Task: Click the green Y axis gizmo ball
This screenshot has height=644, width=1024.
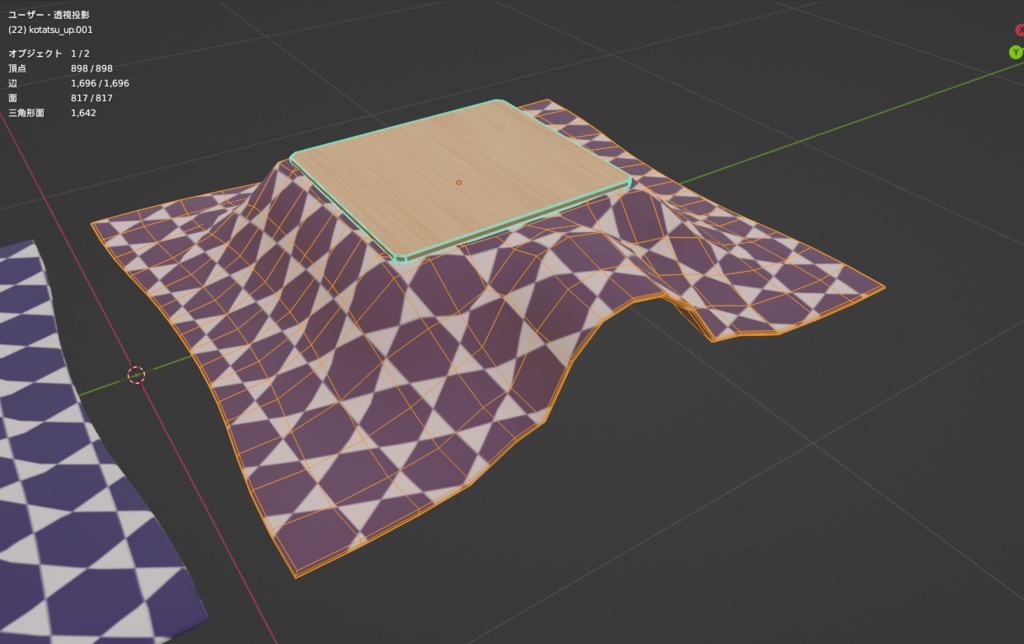Action: (x=1017, y=50)
